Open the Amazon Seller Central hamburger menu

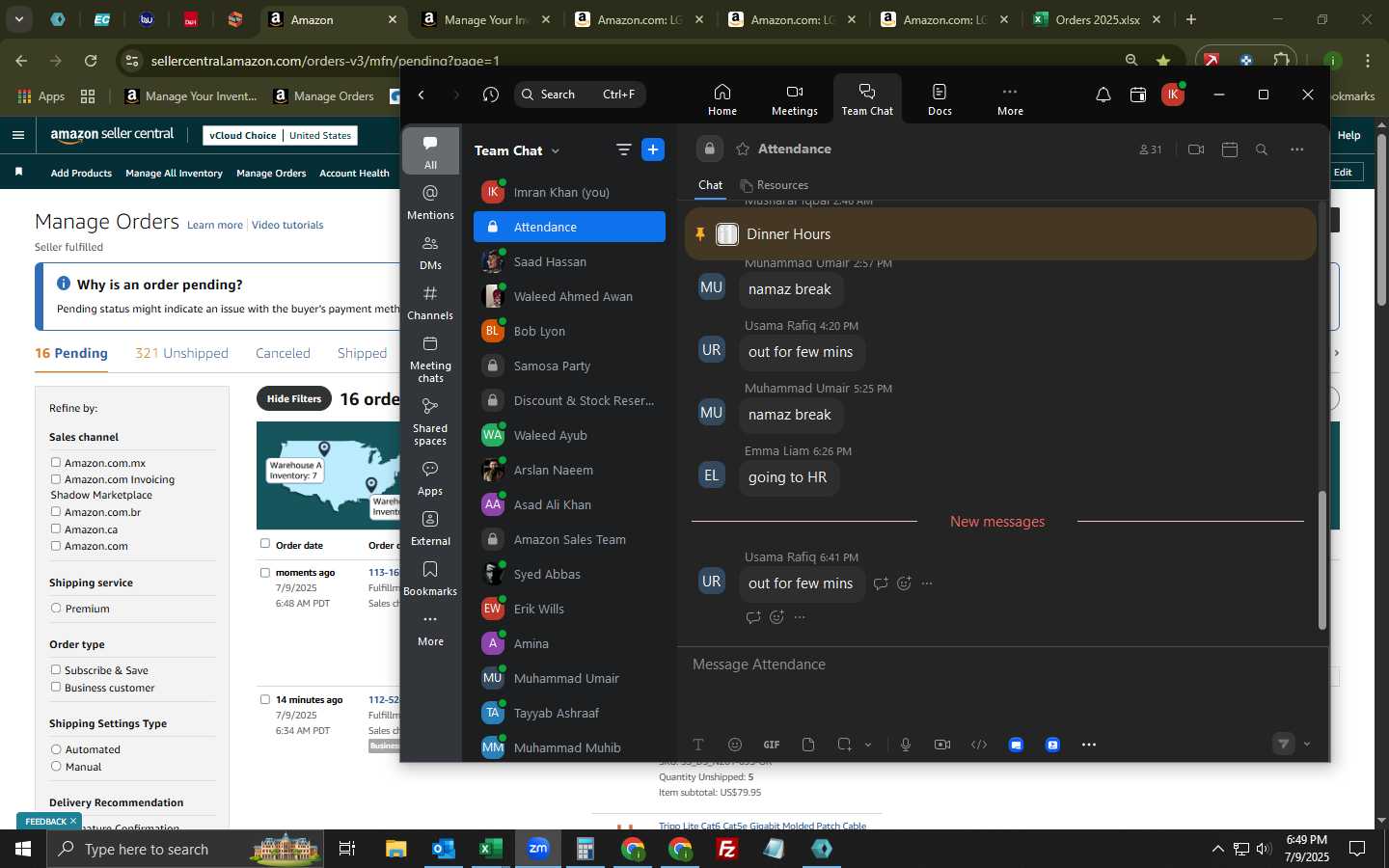(x=18, y=135)
